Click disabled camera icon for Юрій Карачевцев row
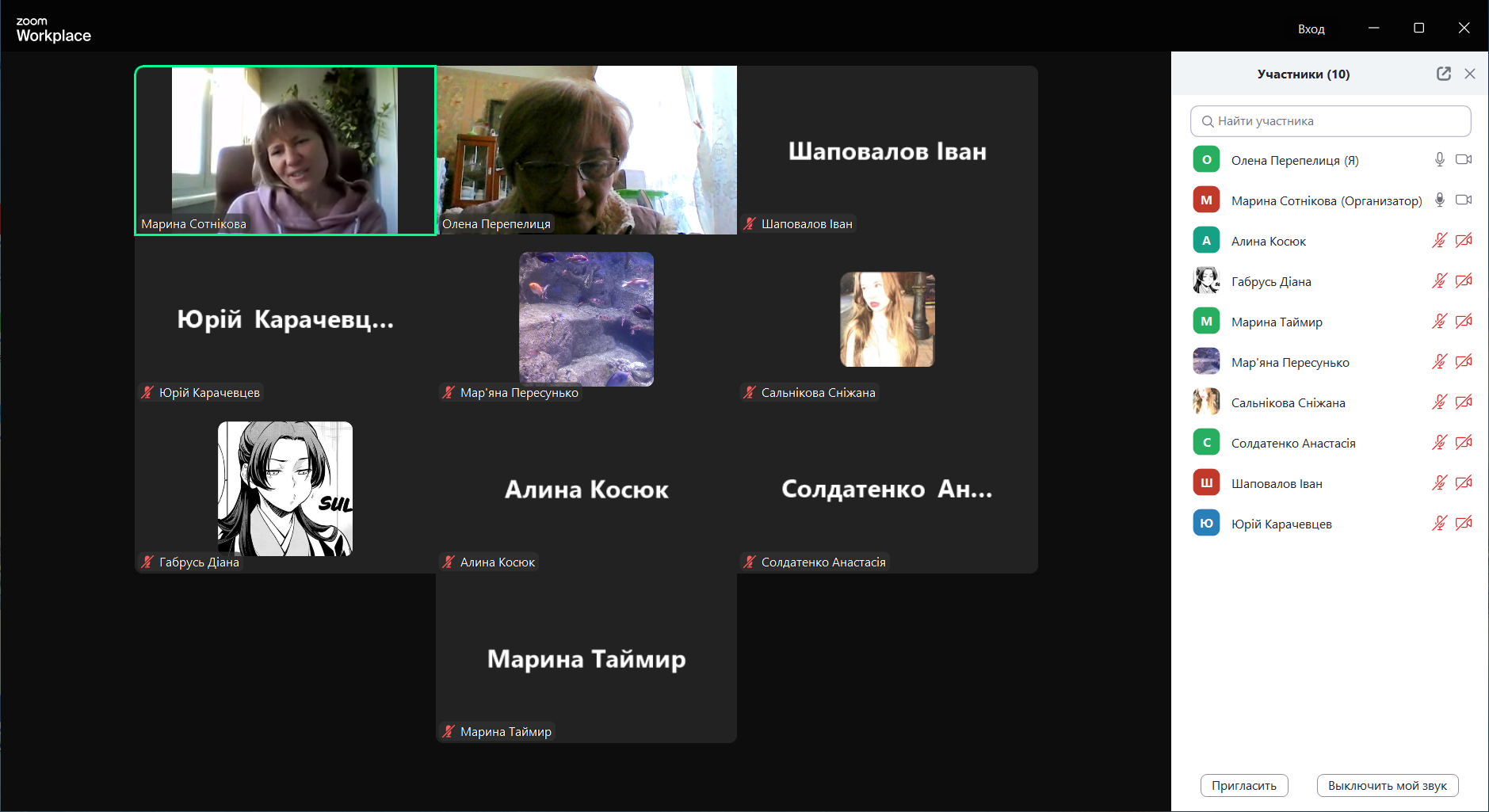 (x=1464, y=524)
